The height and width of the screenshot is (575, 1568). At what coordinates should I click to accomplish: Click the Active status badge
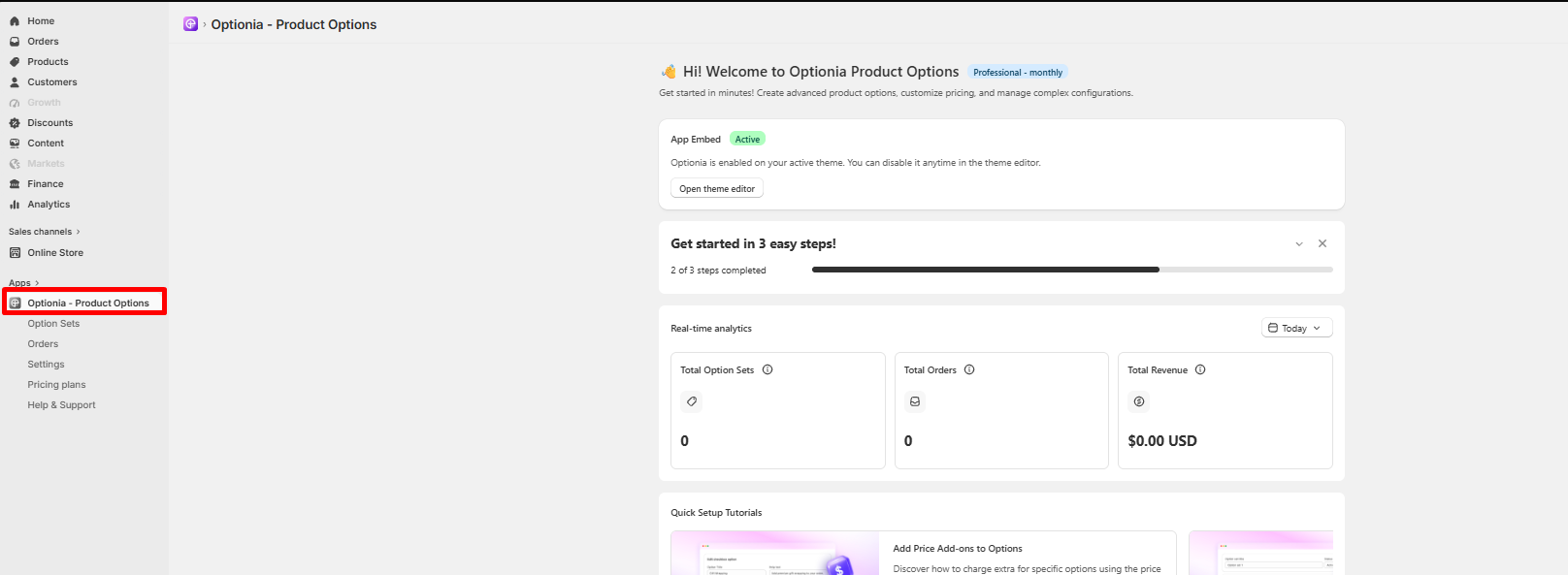[747, 140]
